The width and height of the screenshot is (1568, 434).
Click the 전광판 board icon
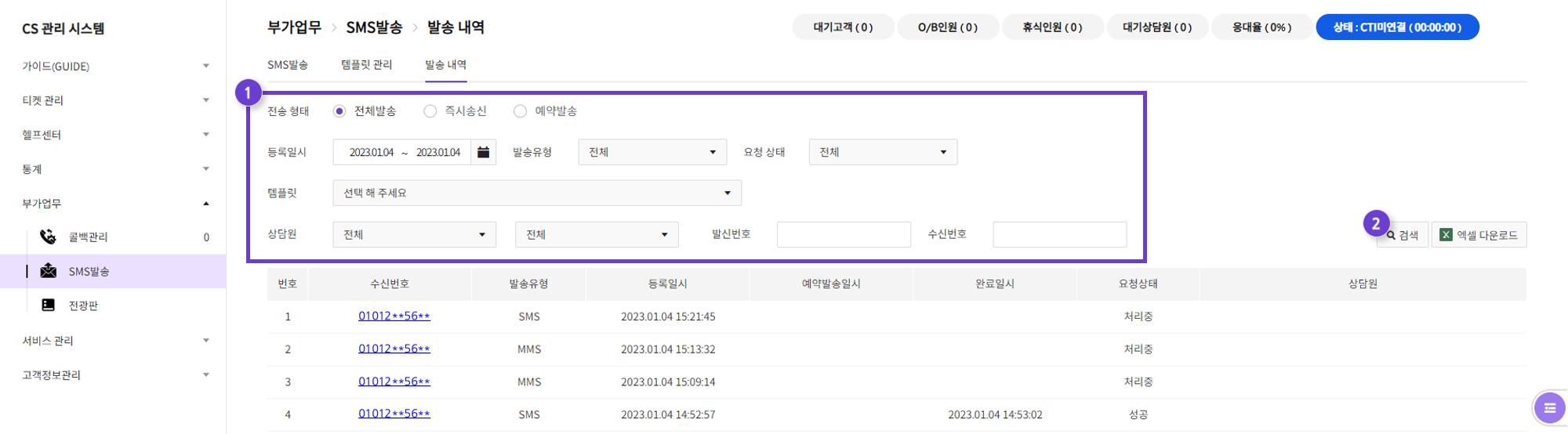48,305
